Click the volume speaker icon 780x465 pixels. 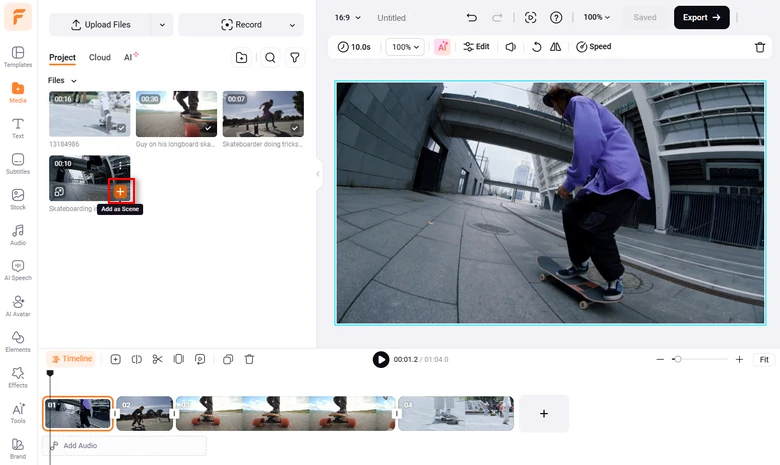coord(510,47)
